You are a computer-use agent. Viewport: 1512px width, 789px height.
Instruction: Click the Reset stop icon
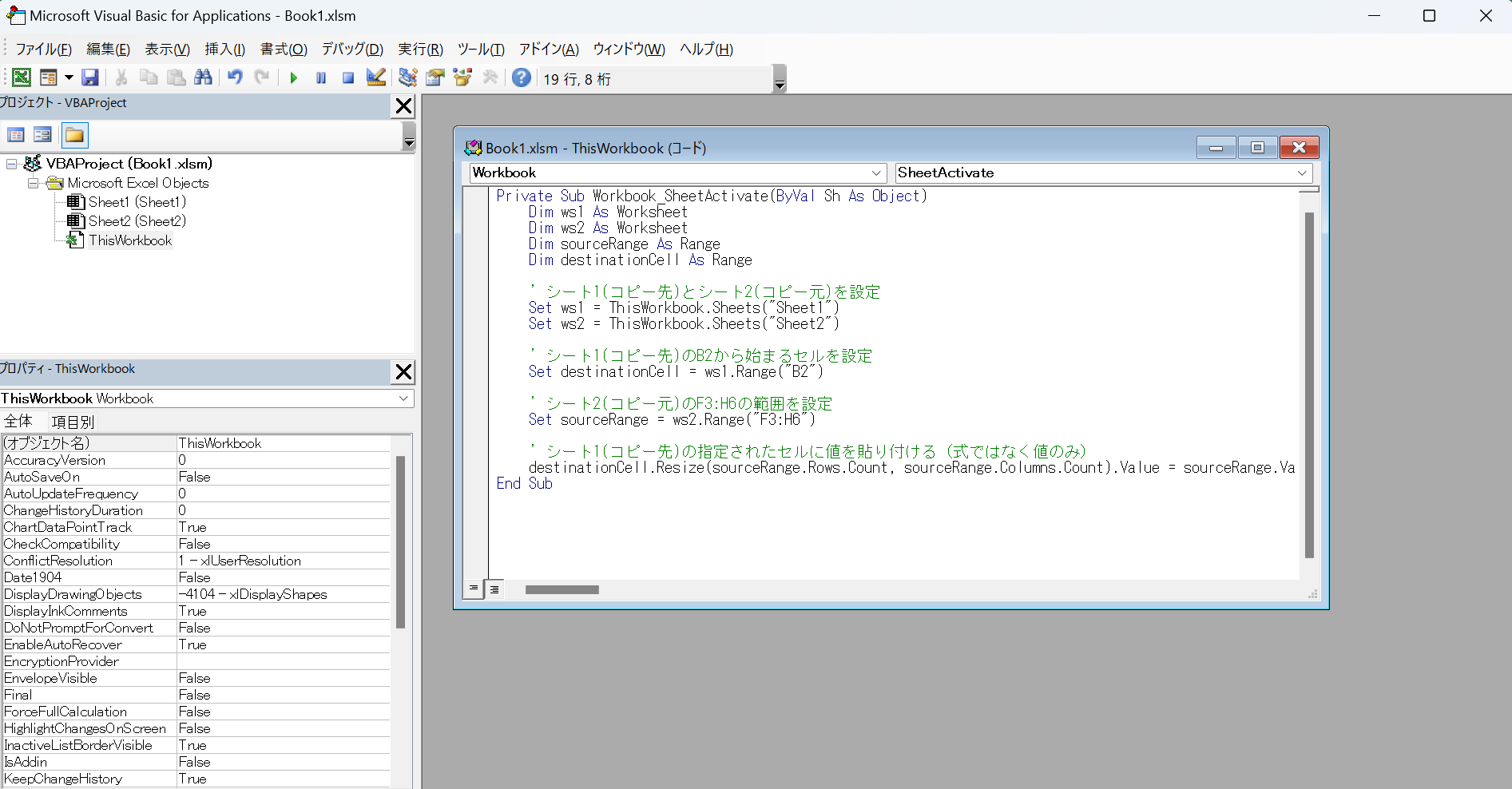348,78
